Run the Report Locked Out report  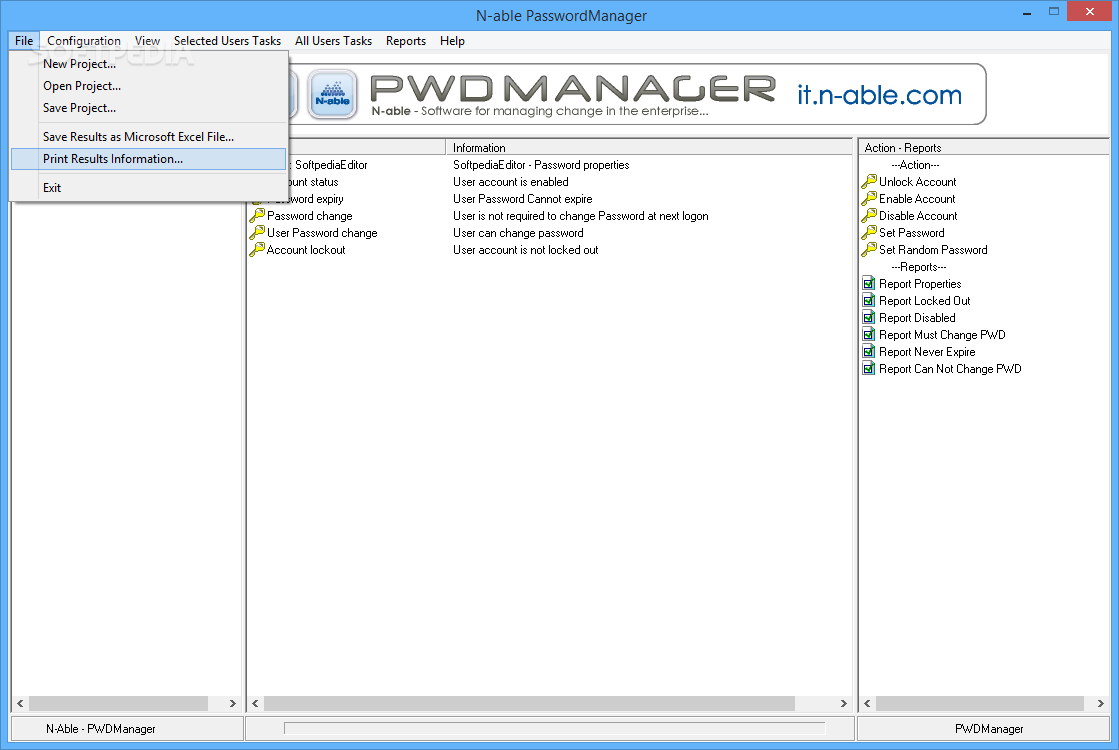tap(925, 301)
